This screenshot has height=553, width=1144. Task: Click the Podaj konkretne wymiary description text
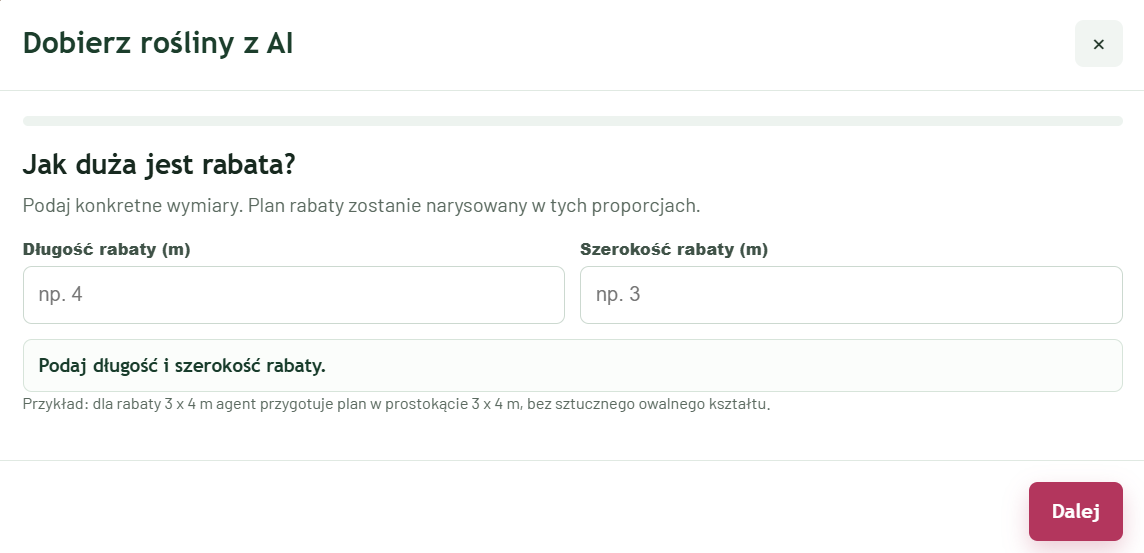(x=361, y=205)
